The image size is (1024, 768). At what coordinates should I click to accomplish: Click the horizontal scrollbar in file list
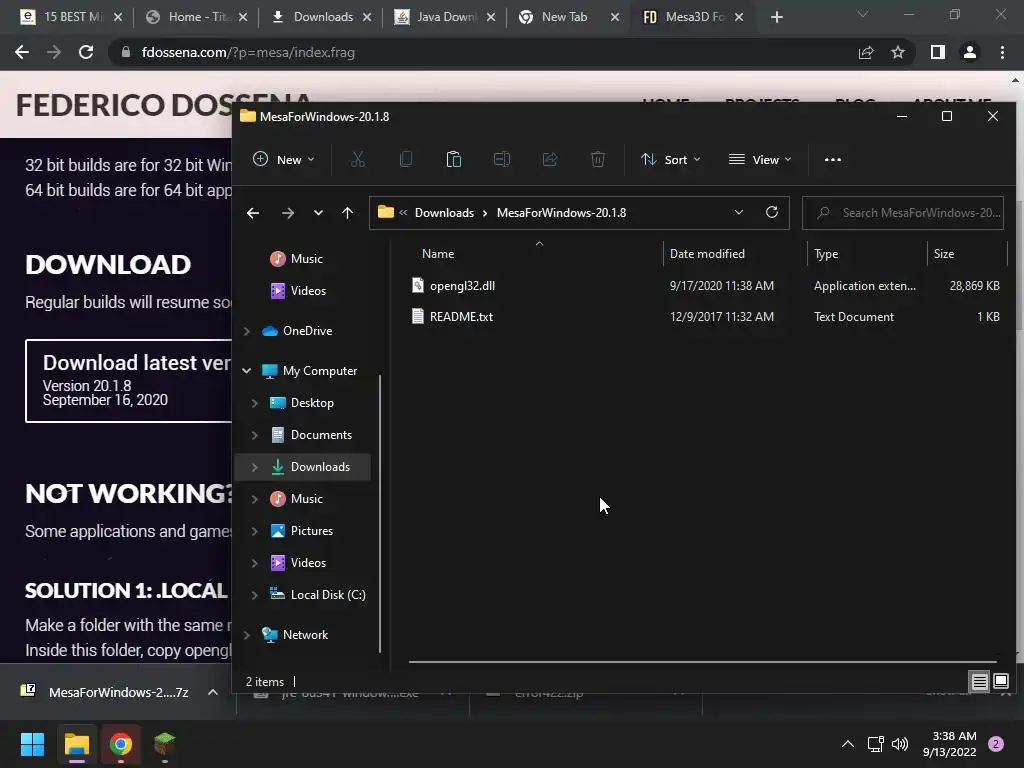pyautogui.click(x=703, y=662)
